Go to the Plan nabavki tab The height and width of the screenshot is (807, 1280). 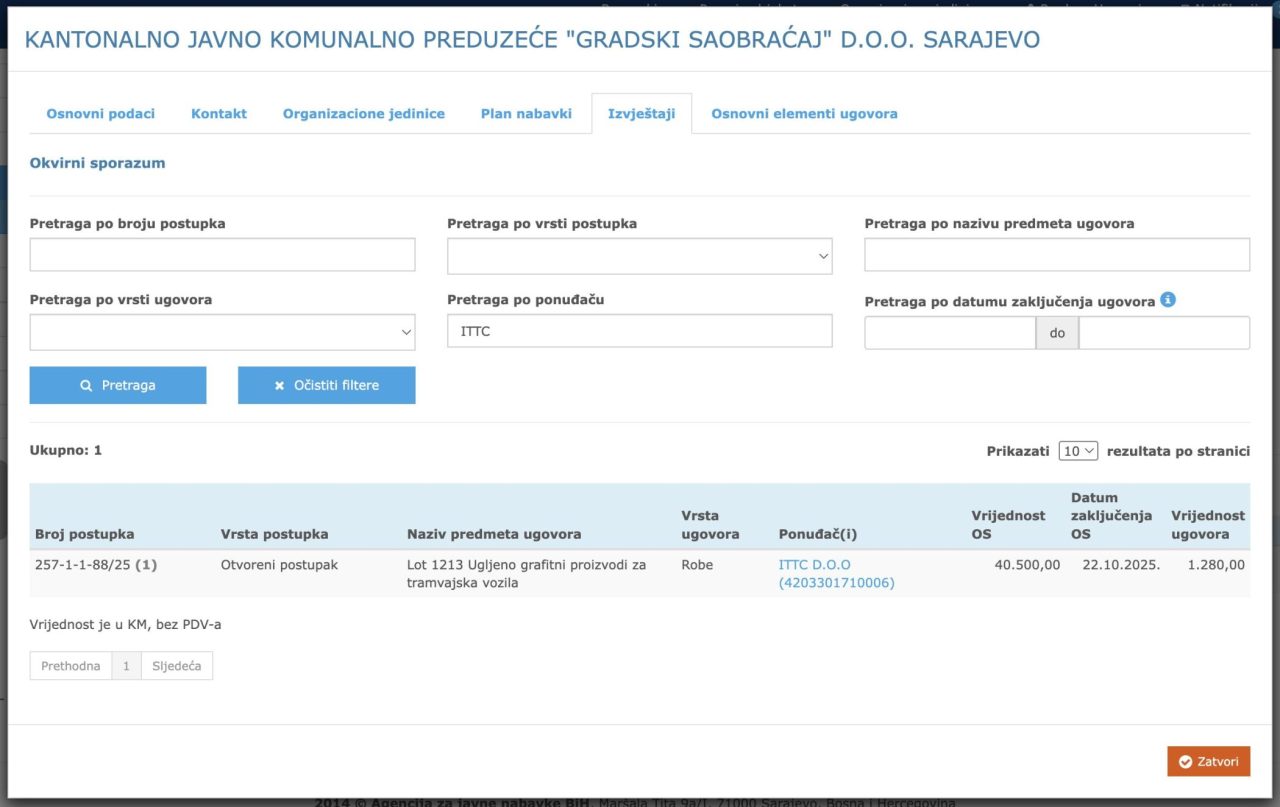[x=526, y=114]
